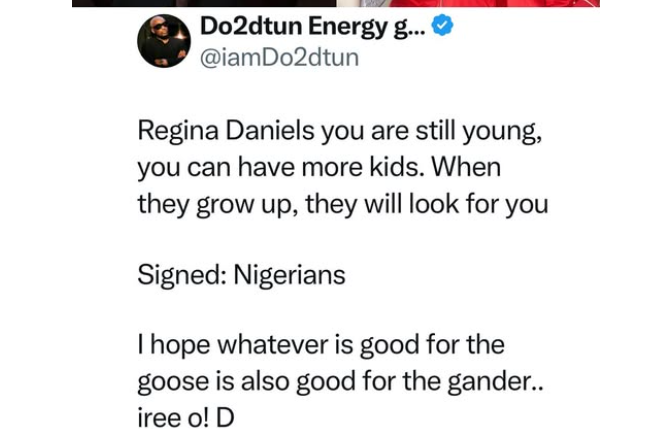Open the @iamDo2dtun handle link
Screen dimensions: 646x429
pyautogui.click(x=279, y=57)
